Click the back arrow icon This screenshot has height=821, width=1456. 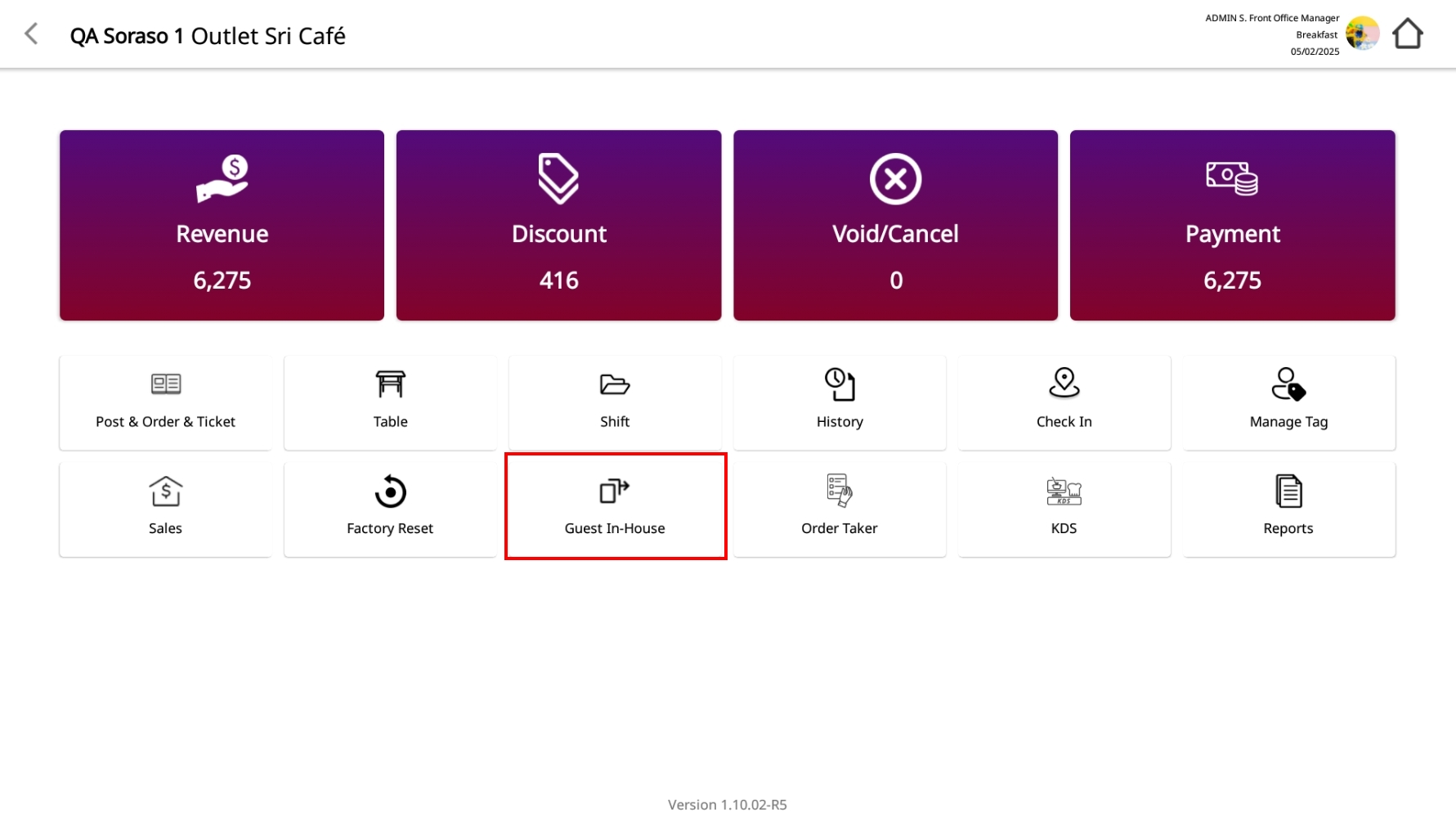pyautogui.click(x=31, y=34)
